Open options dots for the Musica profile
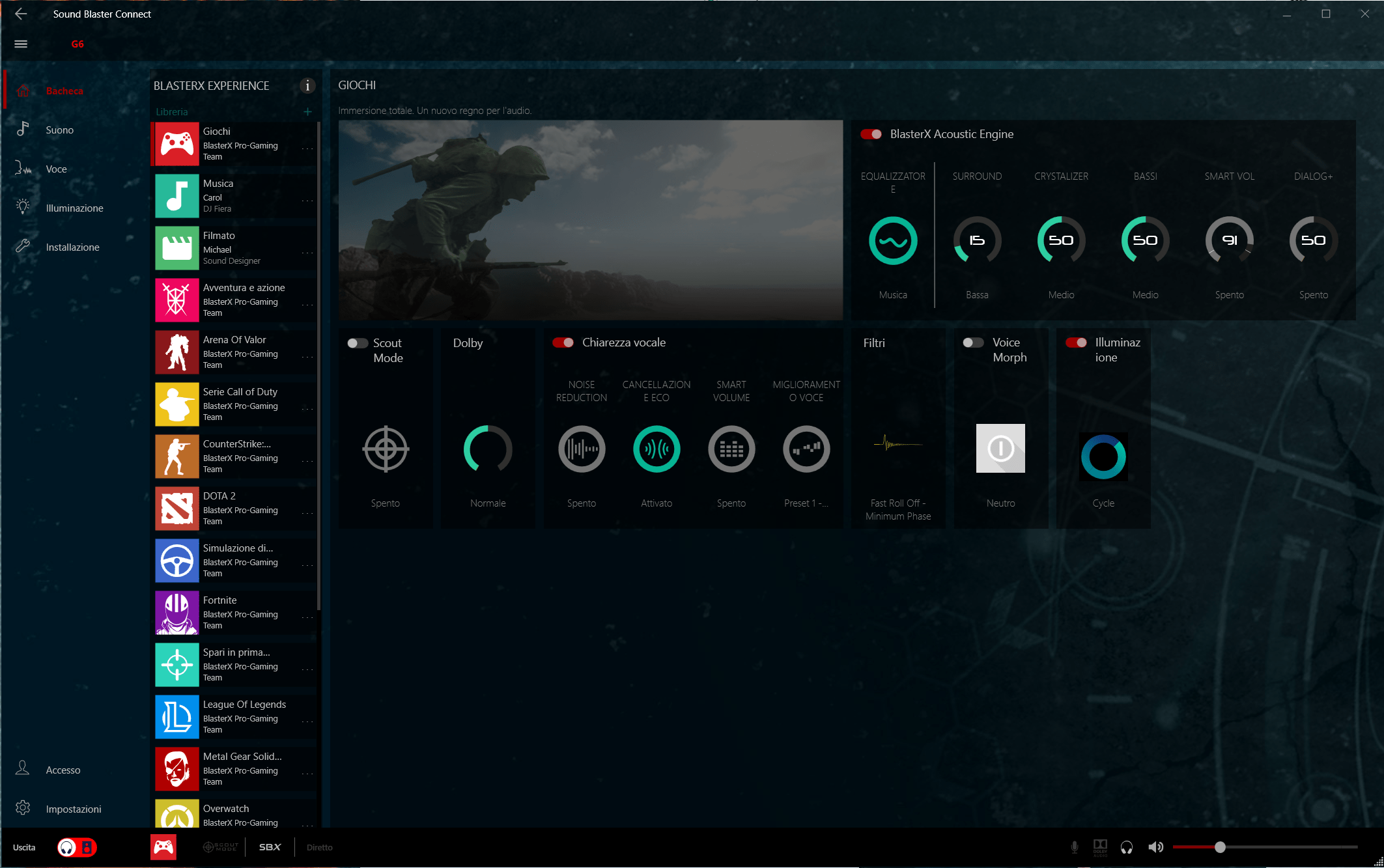The height and width of the screenshot is (868, 1384). tap(307, 200)
